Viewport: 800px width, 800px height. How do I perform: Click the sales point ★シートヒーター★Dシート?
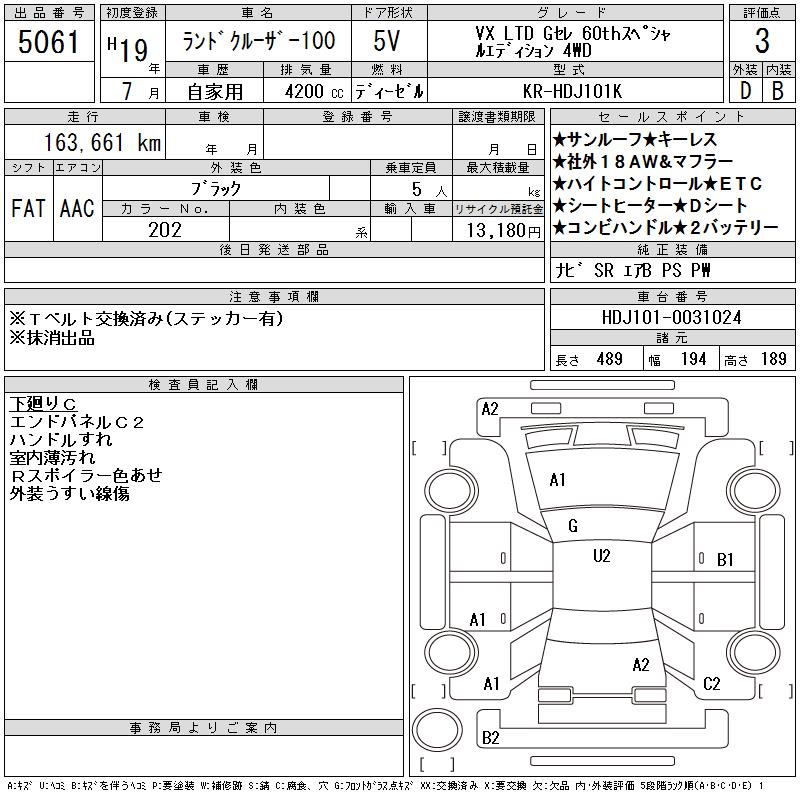[x=649, y=205]
